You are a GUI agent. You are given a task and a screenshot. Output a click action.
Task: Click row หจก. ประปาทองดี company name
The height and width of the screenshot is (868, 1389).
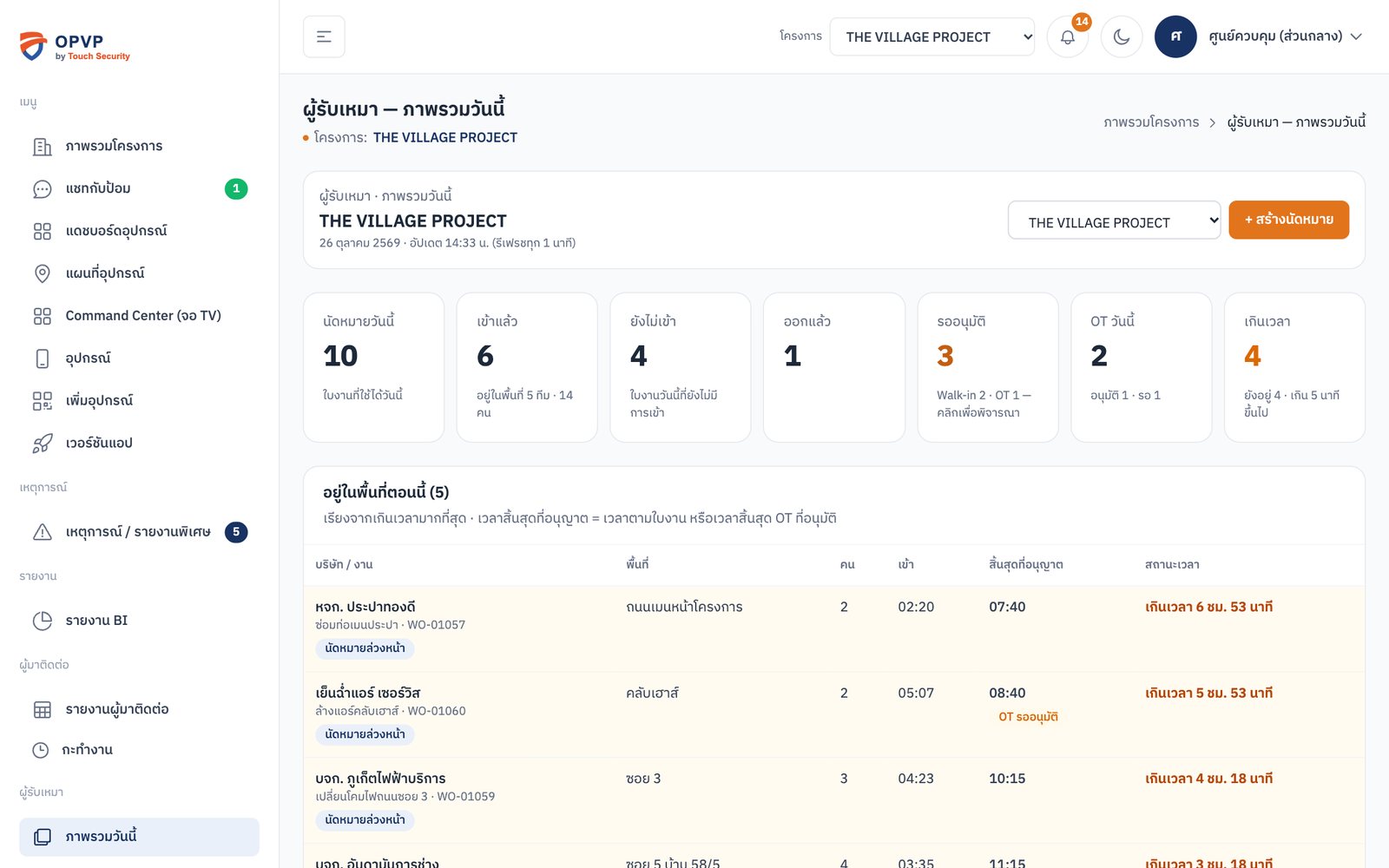pyautogui.click(x=365, y=607)
